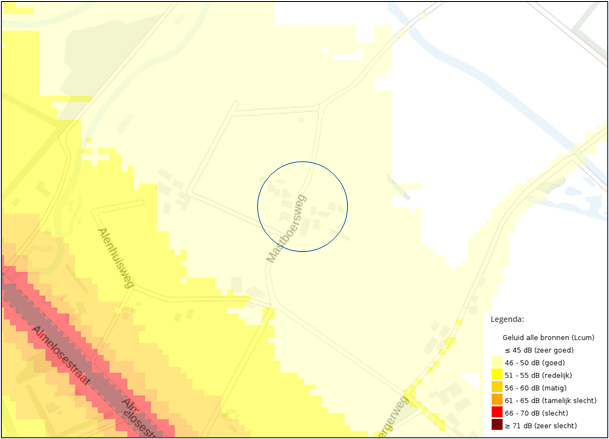Click the ≥ 71 dB dark red swatch

pyautogui.click(x=497, y=425)
